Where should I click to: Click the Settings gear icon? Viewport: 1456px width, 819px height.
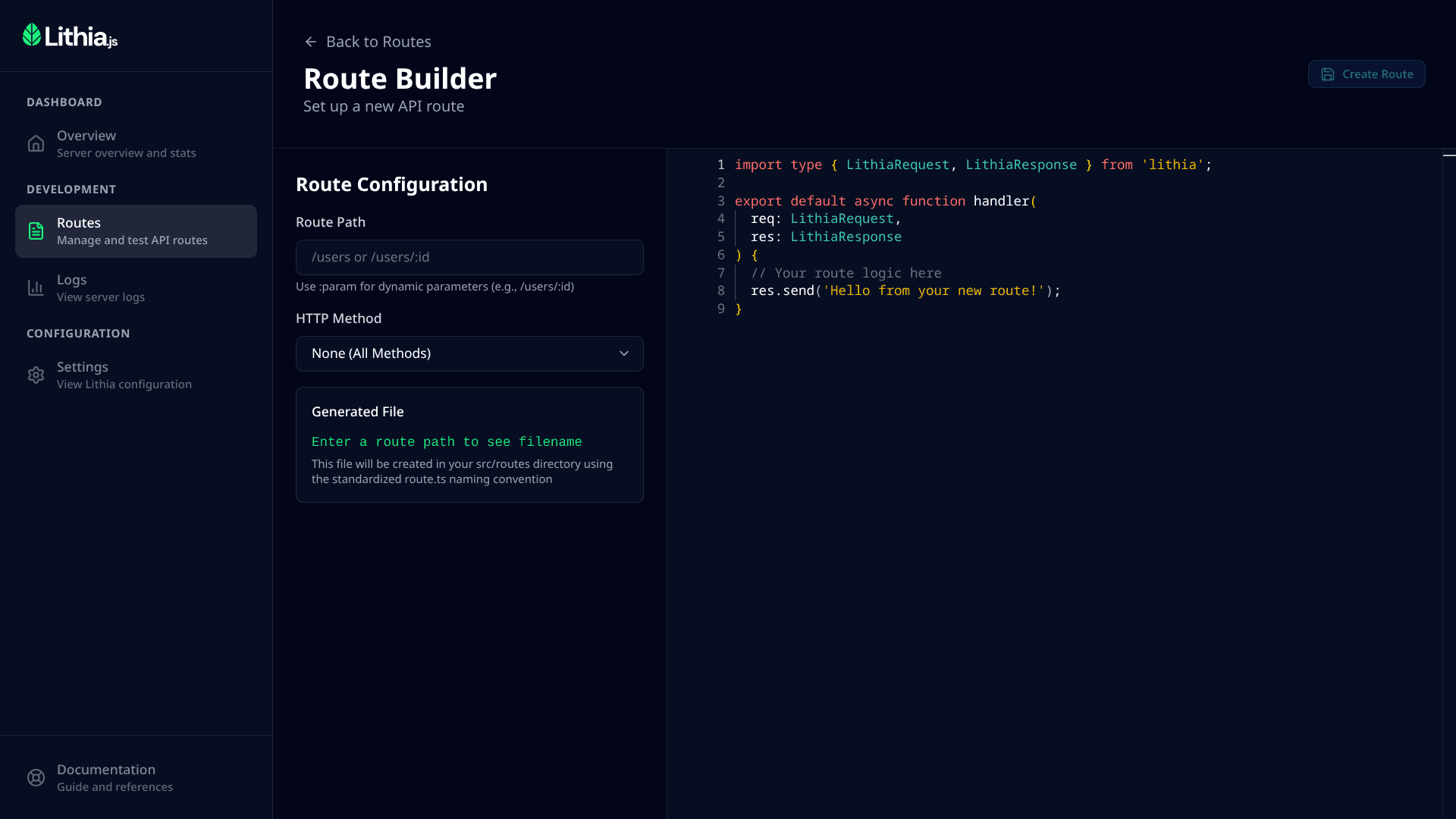point(36,375)
